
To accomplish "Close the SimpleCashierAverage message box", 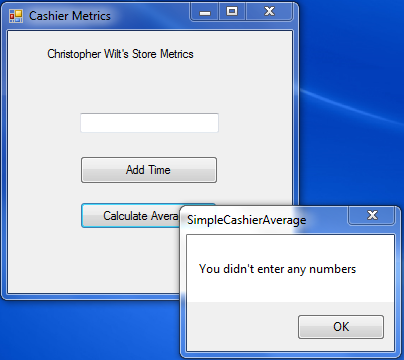I will [372, 215].
